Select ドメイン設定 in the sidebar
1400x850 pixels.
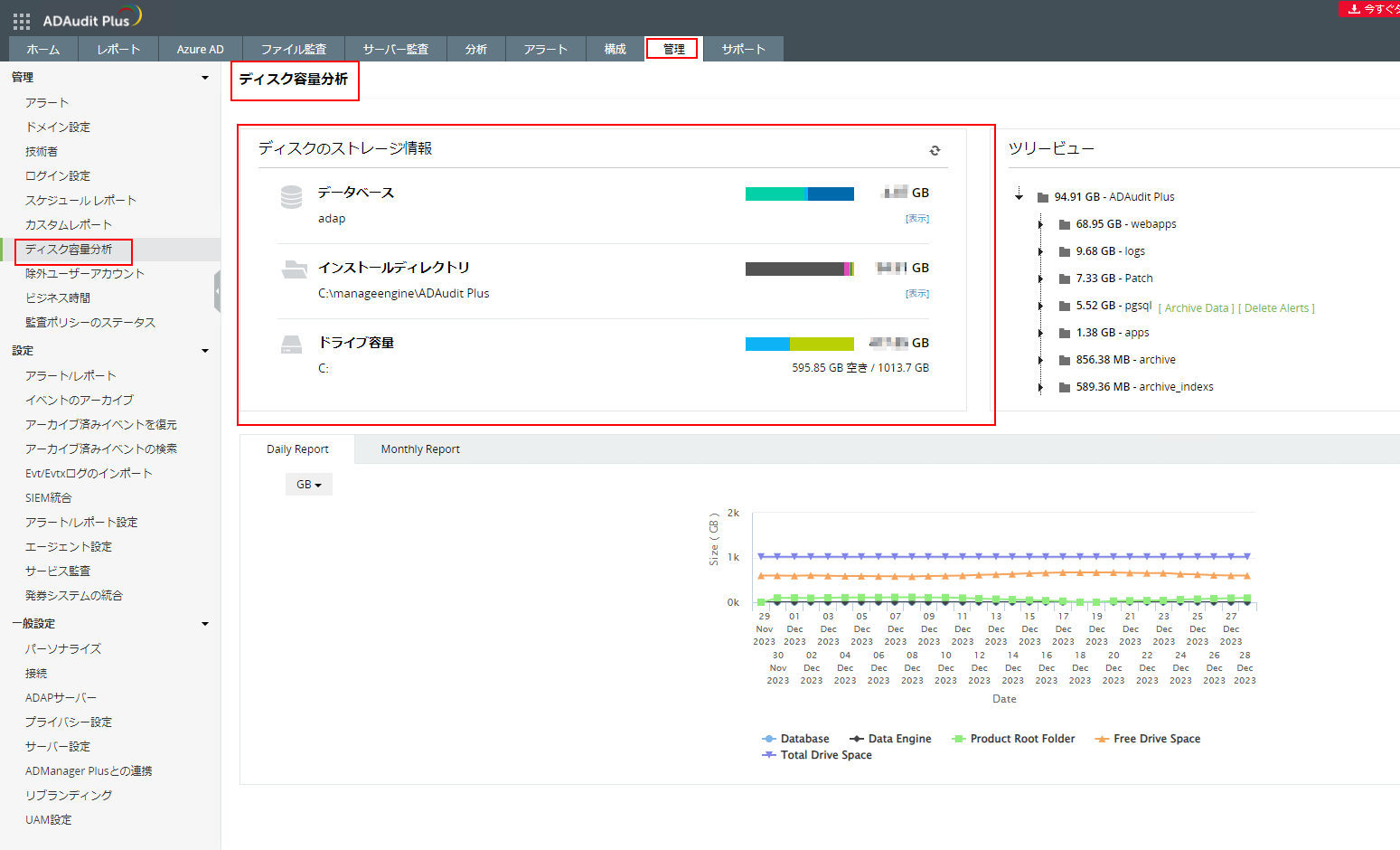click(58, 127)
